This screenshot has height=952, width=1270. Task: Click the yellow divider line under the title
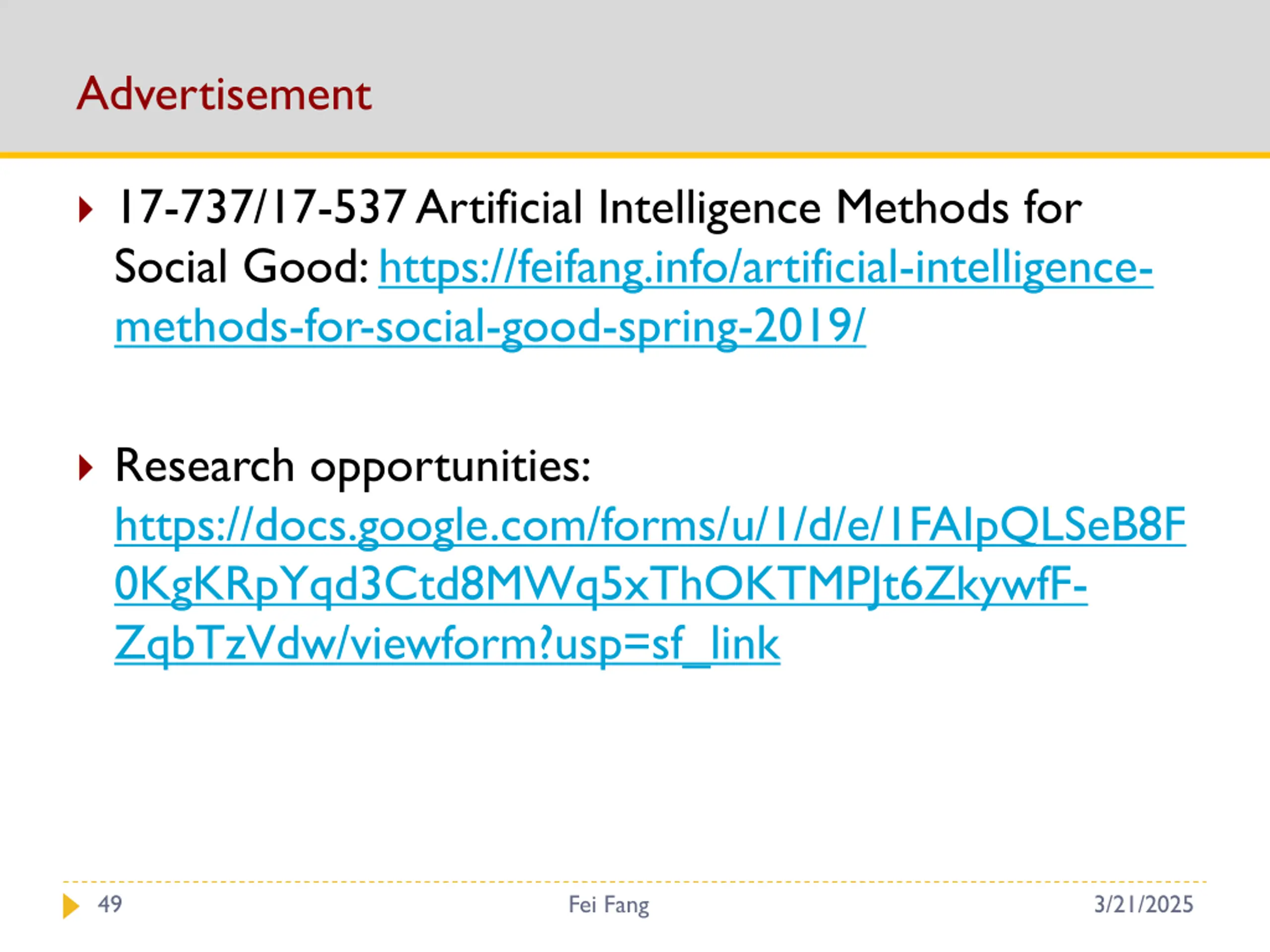[x=635, y=155]
